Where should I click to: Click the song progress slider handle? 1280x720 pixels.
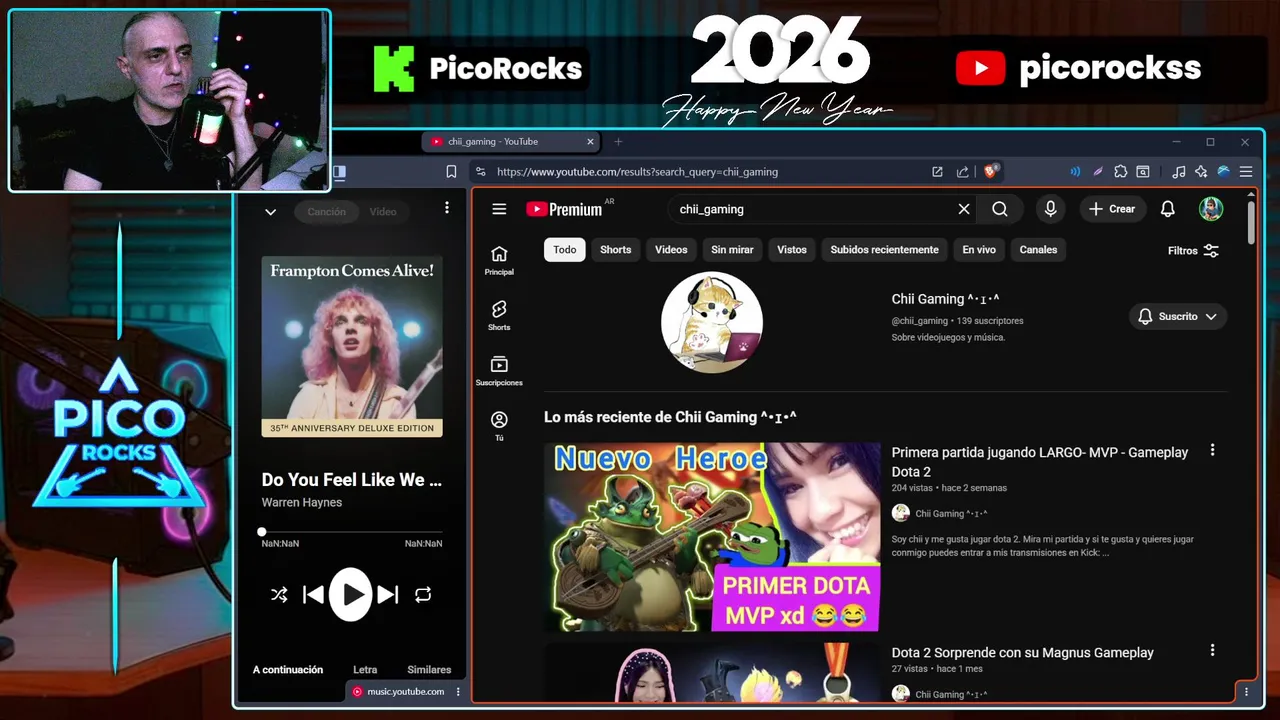[x=262, y=532]
